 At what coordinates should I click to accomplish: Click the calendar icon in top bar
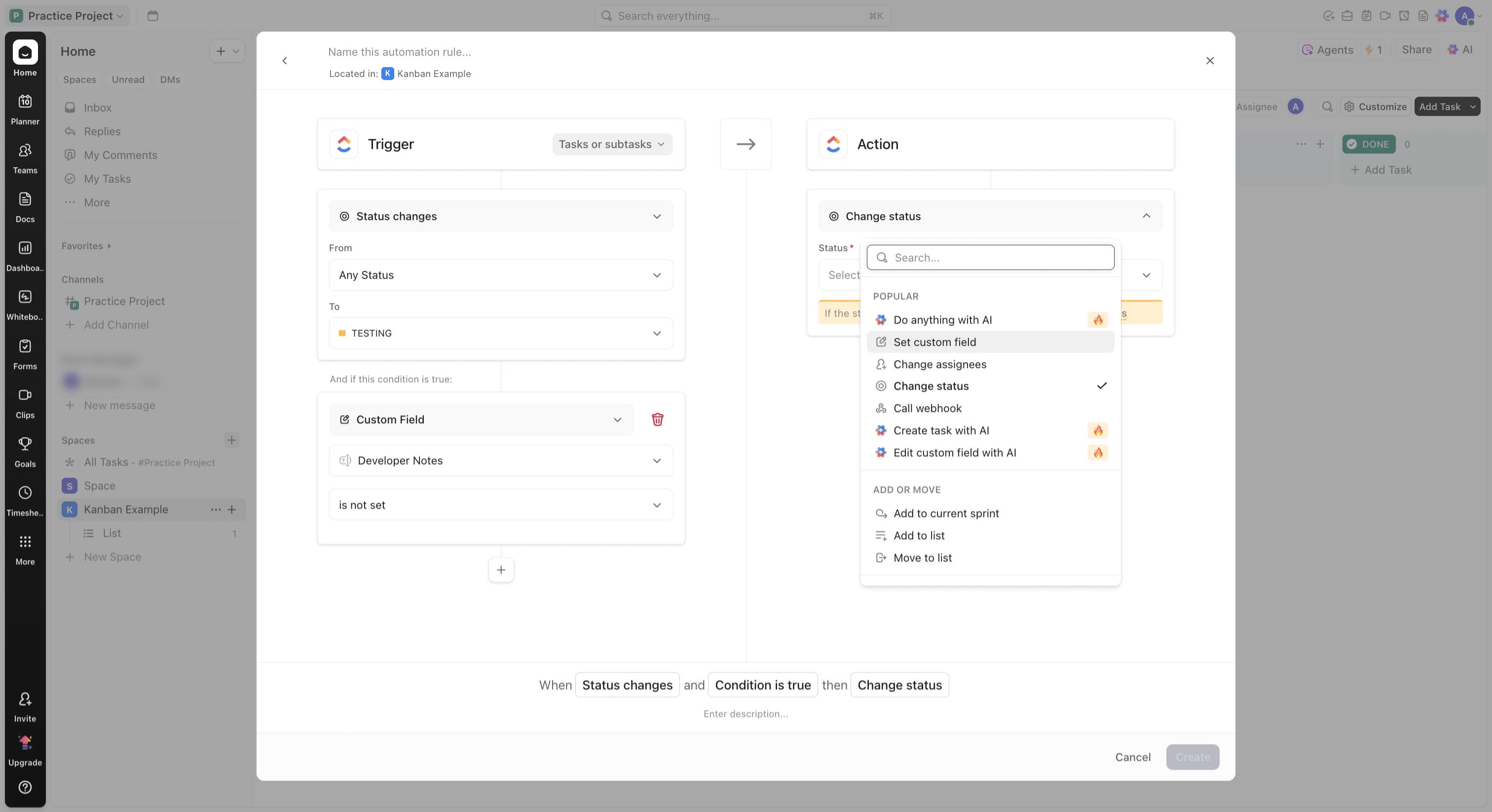pyautogui.click(x=152, y=16)
